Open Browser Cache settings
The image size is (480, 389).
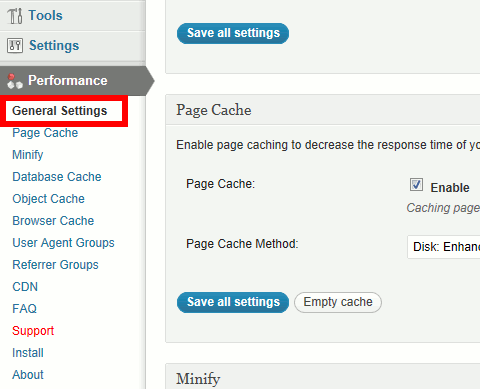click(x=53, y=221)
